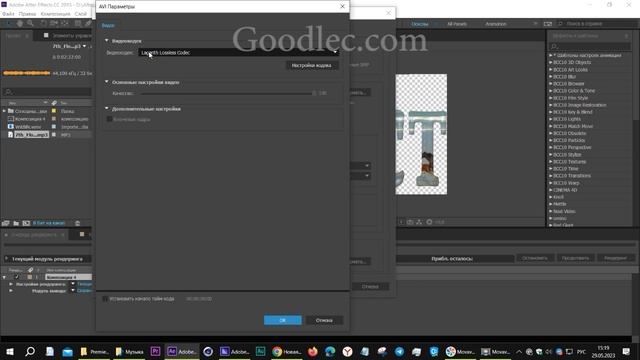Viewport: 640px width, 360px height.
Task: Click the yellow label swatch of folder row
Action: pos(54,111)
